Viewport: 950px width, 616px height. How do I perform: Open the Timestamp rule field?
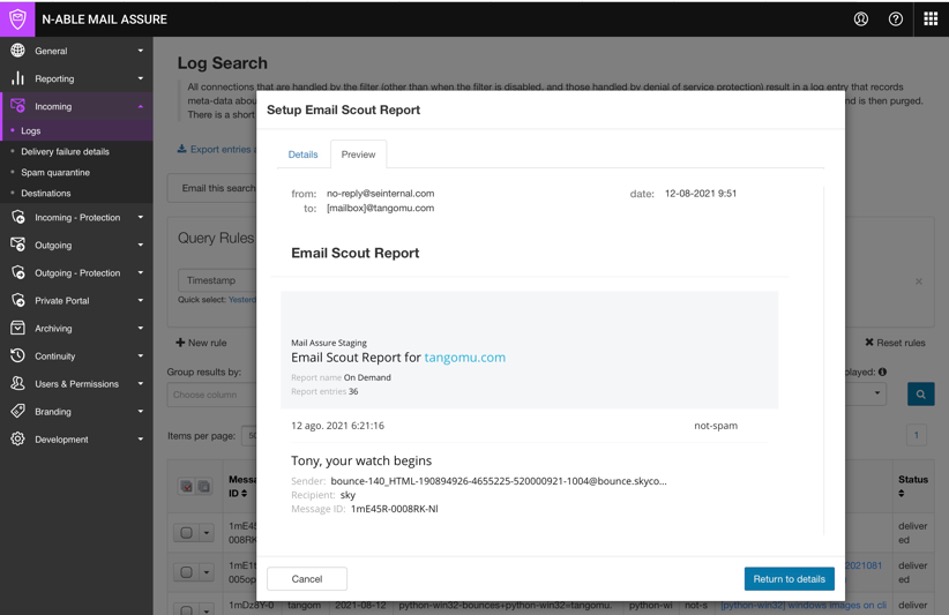click(217, 280)
